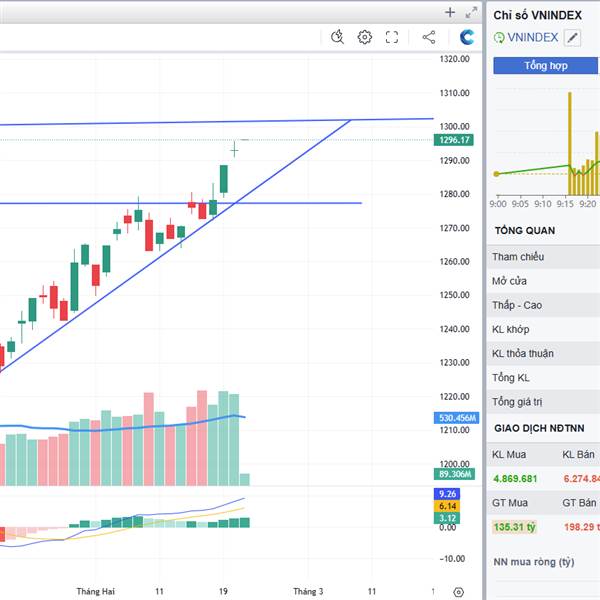This screenshot has height=600, width=600.
Task: Open the VNINDEX symbol link
Action: coord(533,38)
